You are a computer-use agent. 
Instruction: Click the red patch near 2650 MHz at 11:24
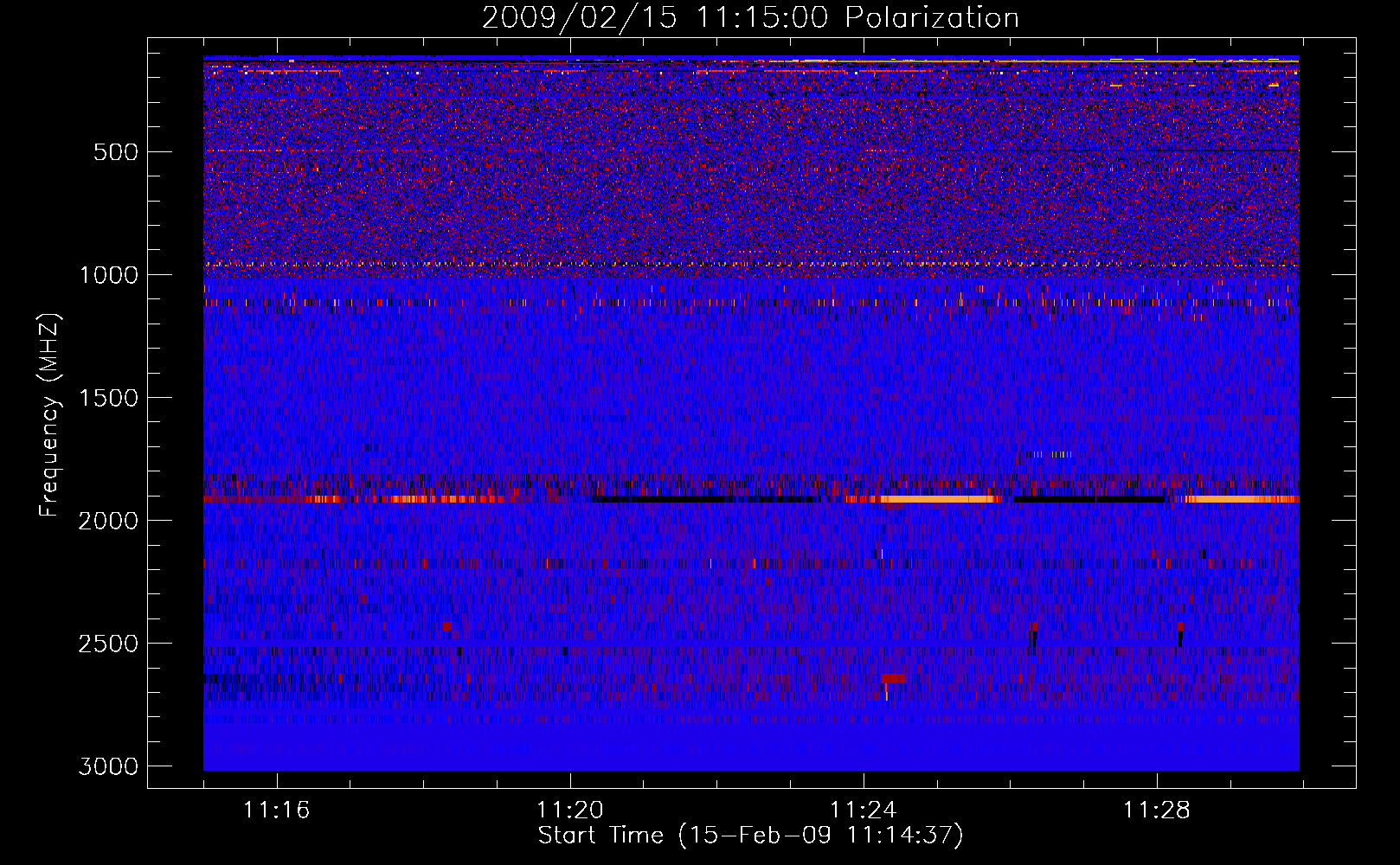tap(894, 678)
